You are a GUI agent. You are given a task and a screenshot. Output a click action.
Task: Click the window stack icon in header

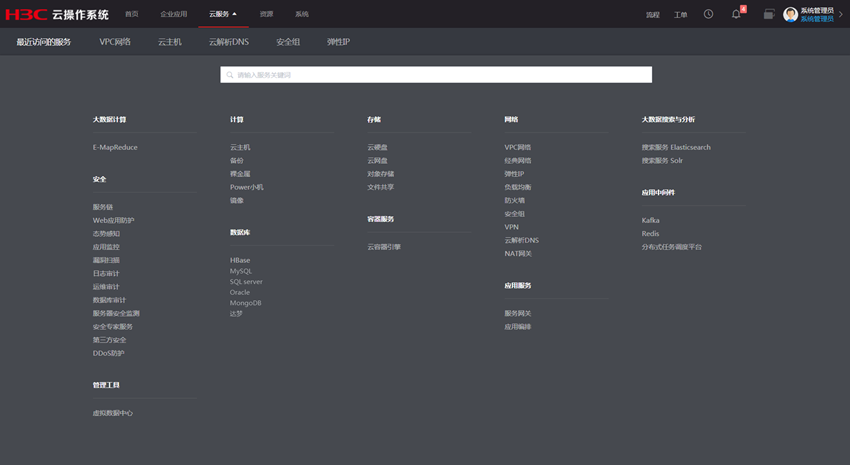[768, 14]
